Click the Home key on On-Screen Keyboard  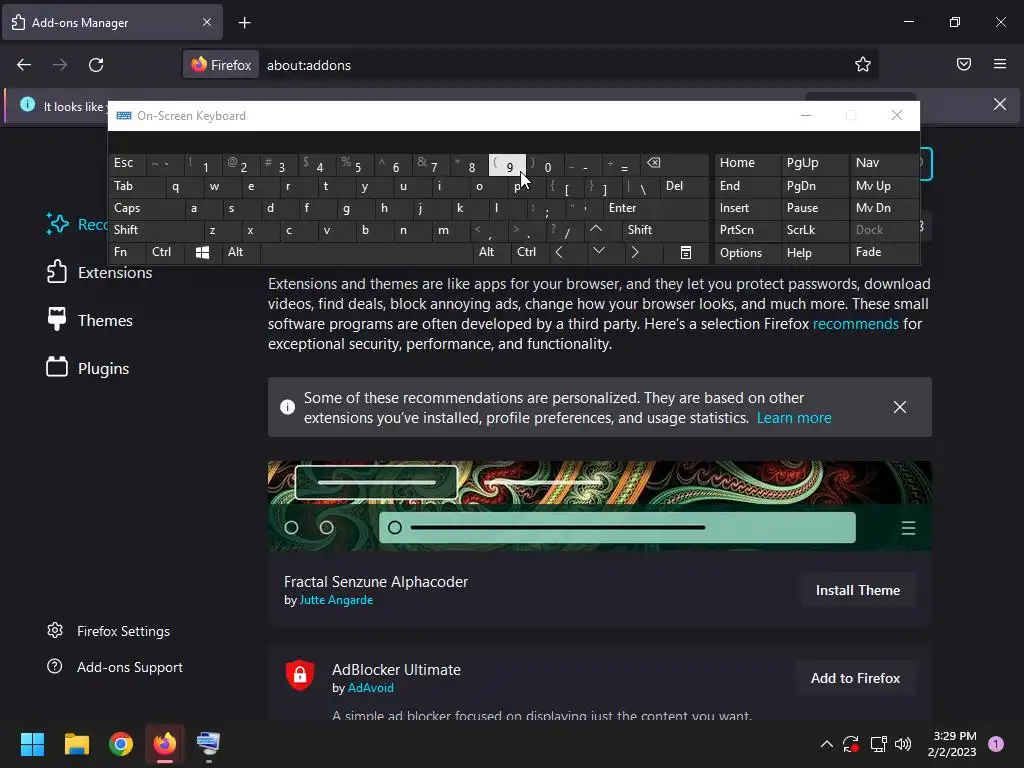(747, 163)
